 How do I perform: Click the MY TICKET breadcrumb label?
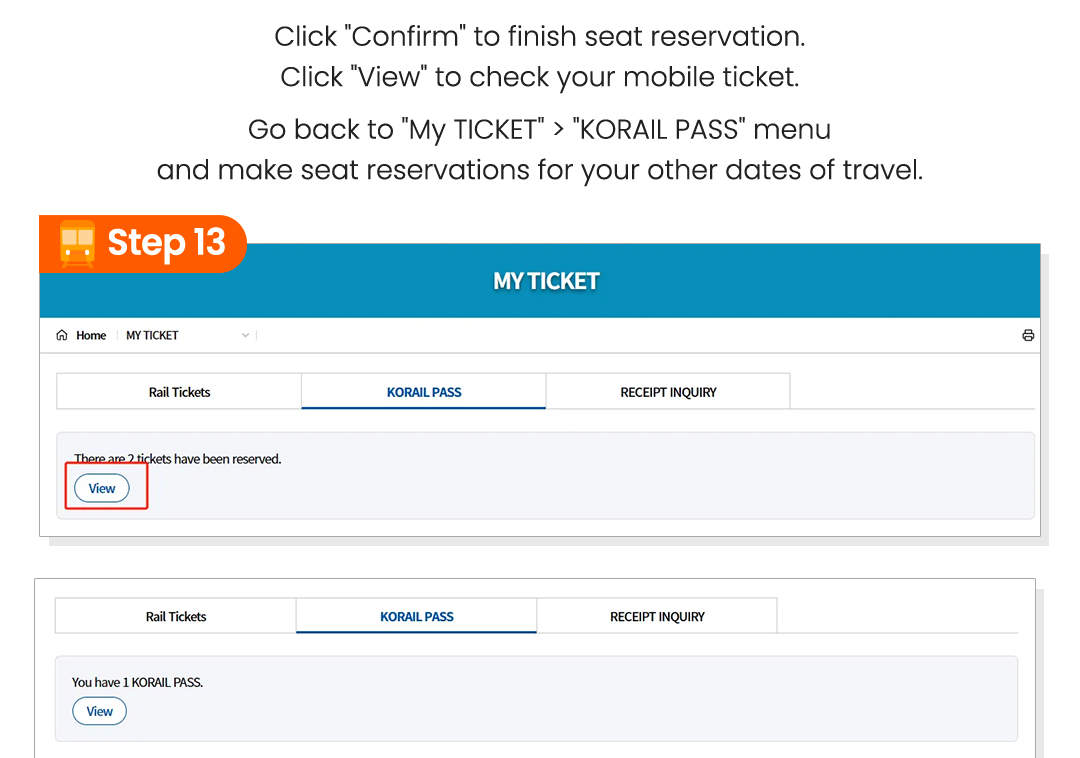152,335
